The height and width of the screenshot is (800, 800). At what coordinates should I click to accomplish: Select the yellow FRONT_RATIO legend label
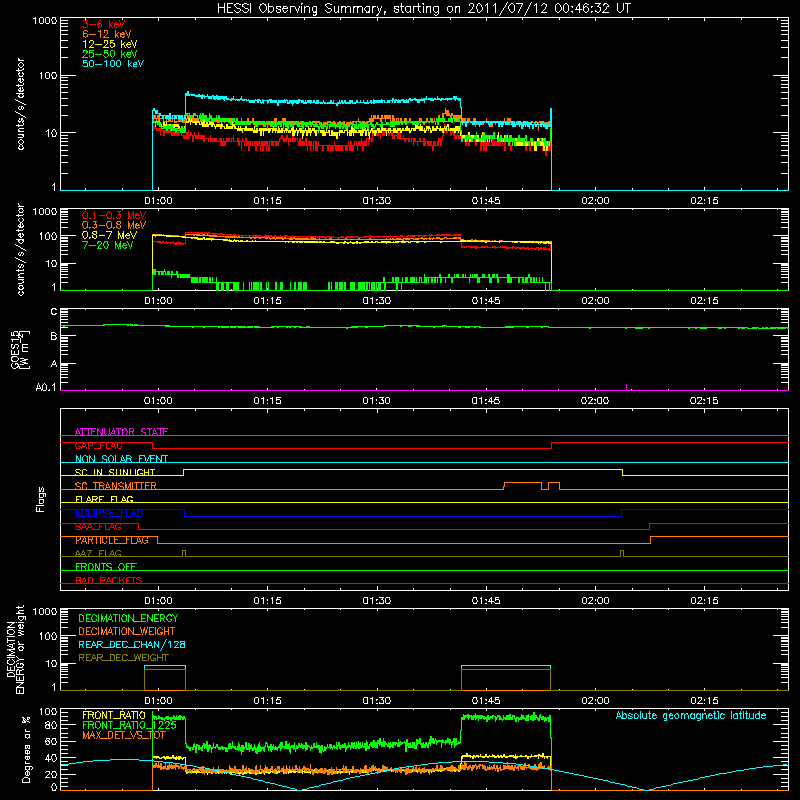tap(114, 715)
